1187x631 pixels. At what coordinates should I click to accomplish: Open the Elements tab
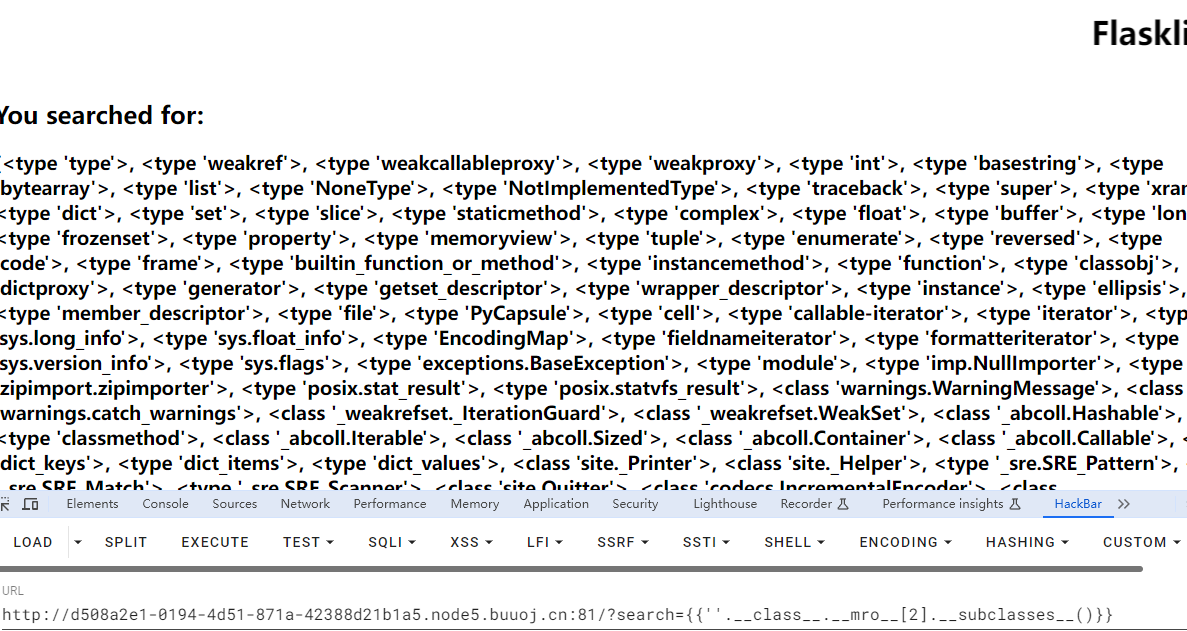click(92, 504)
